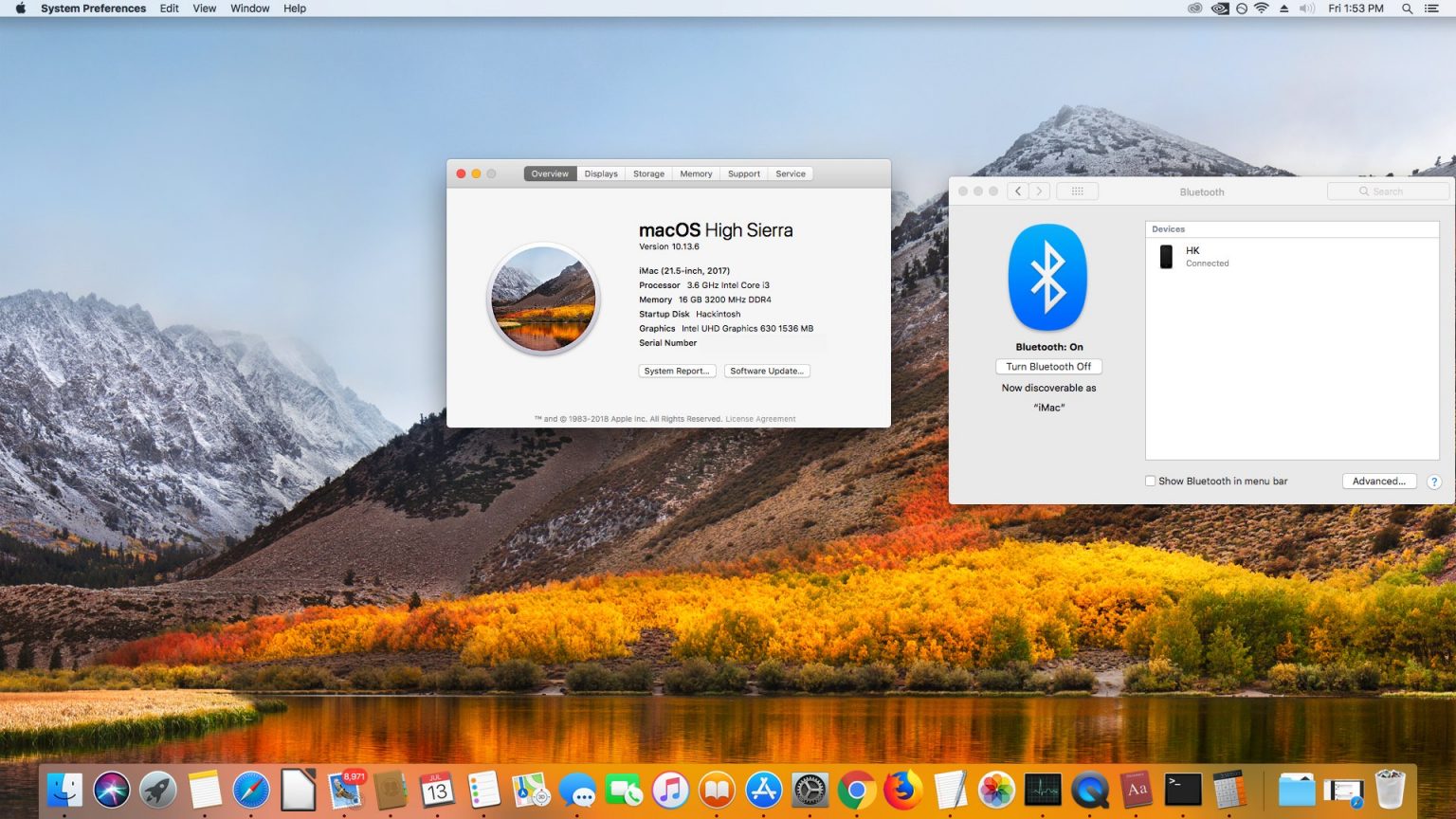
Task: Click System Report button
Action: pyautogui.click(x=677, y=372)
